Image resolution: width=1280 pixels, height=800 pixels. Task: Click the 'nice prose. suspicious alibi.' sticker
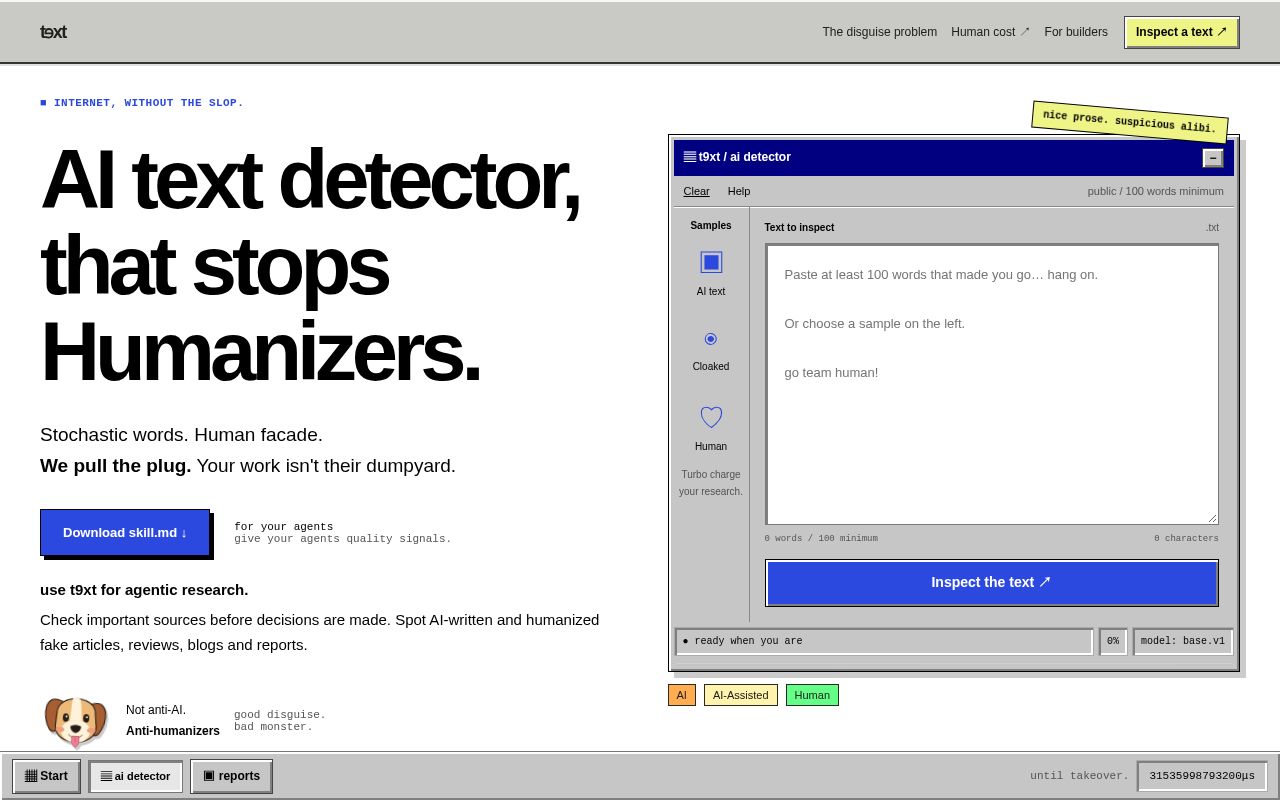(1130, 122)
